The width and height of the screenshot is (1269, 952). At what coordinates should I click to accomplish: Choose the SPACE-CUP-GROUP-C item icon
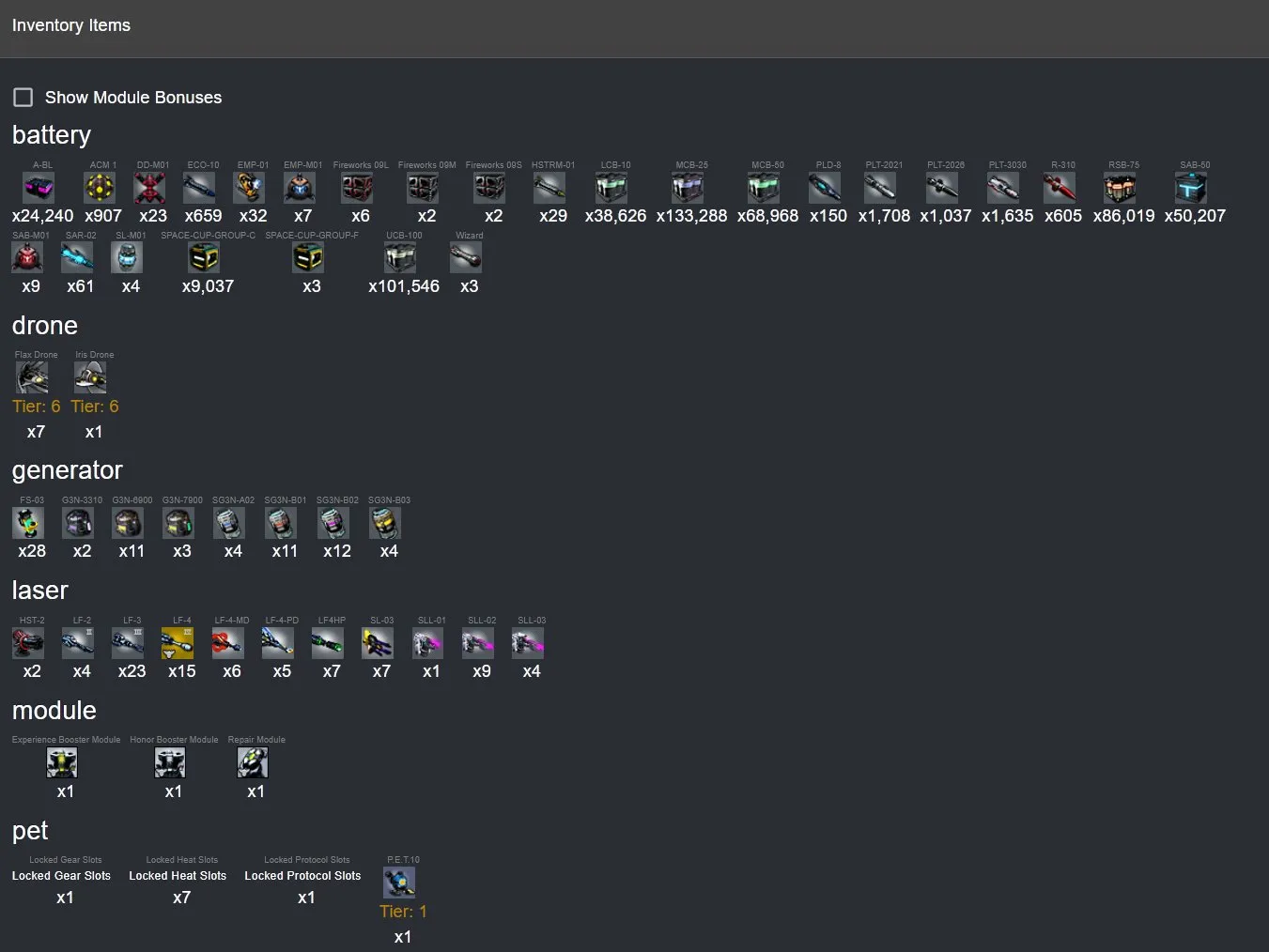pos(205,257)
